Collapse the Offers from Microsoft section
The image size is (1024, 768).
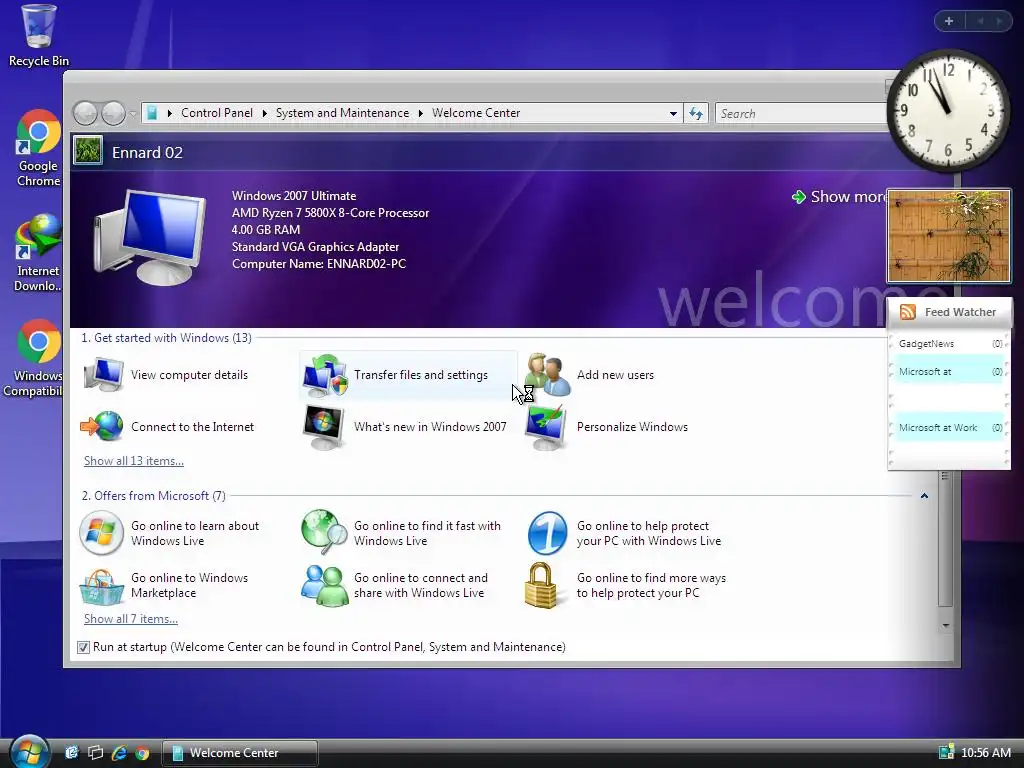(x=924, y=496)
